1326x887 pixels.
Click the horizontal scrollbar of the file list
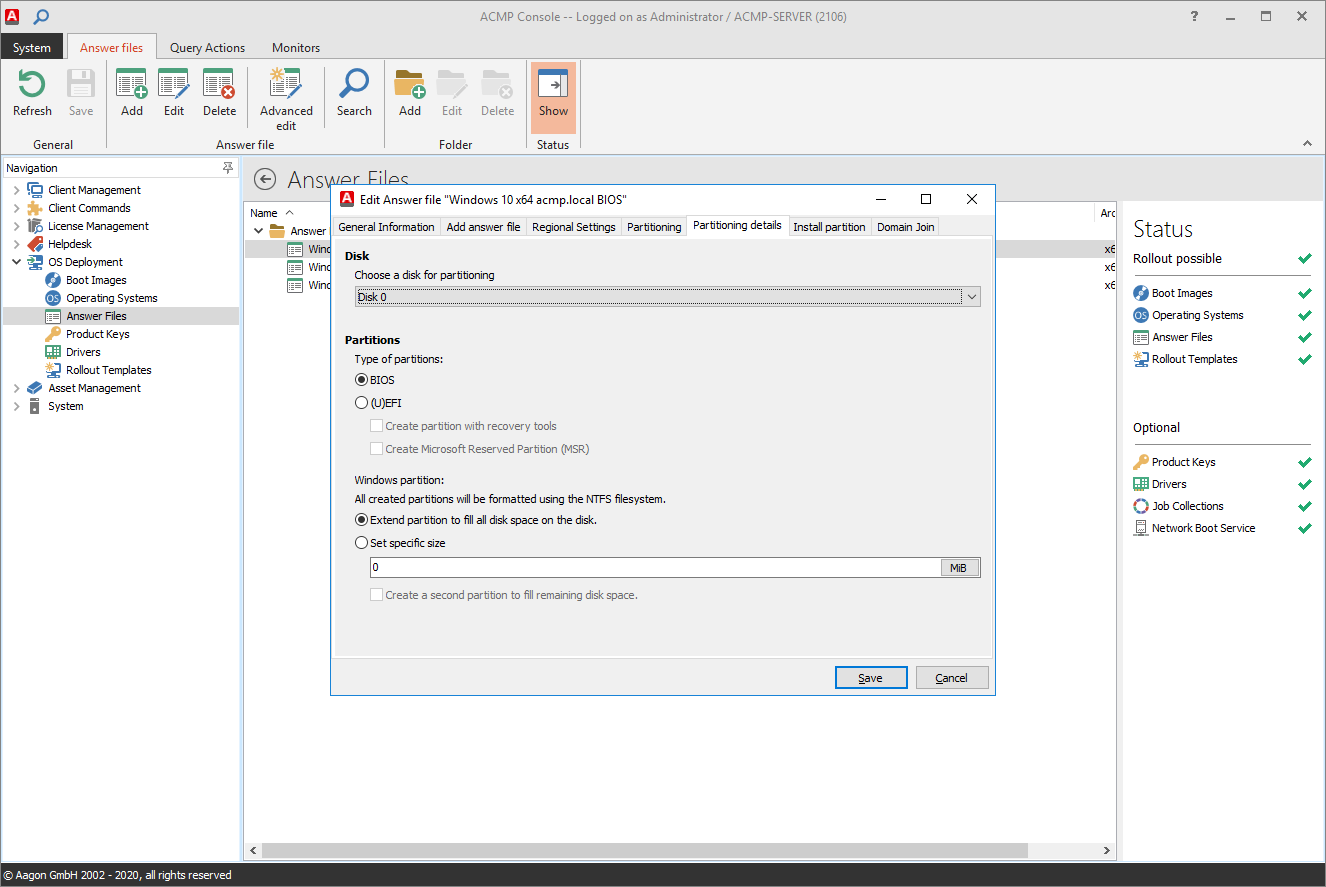(645, 850)
